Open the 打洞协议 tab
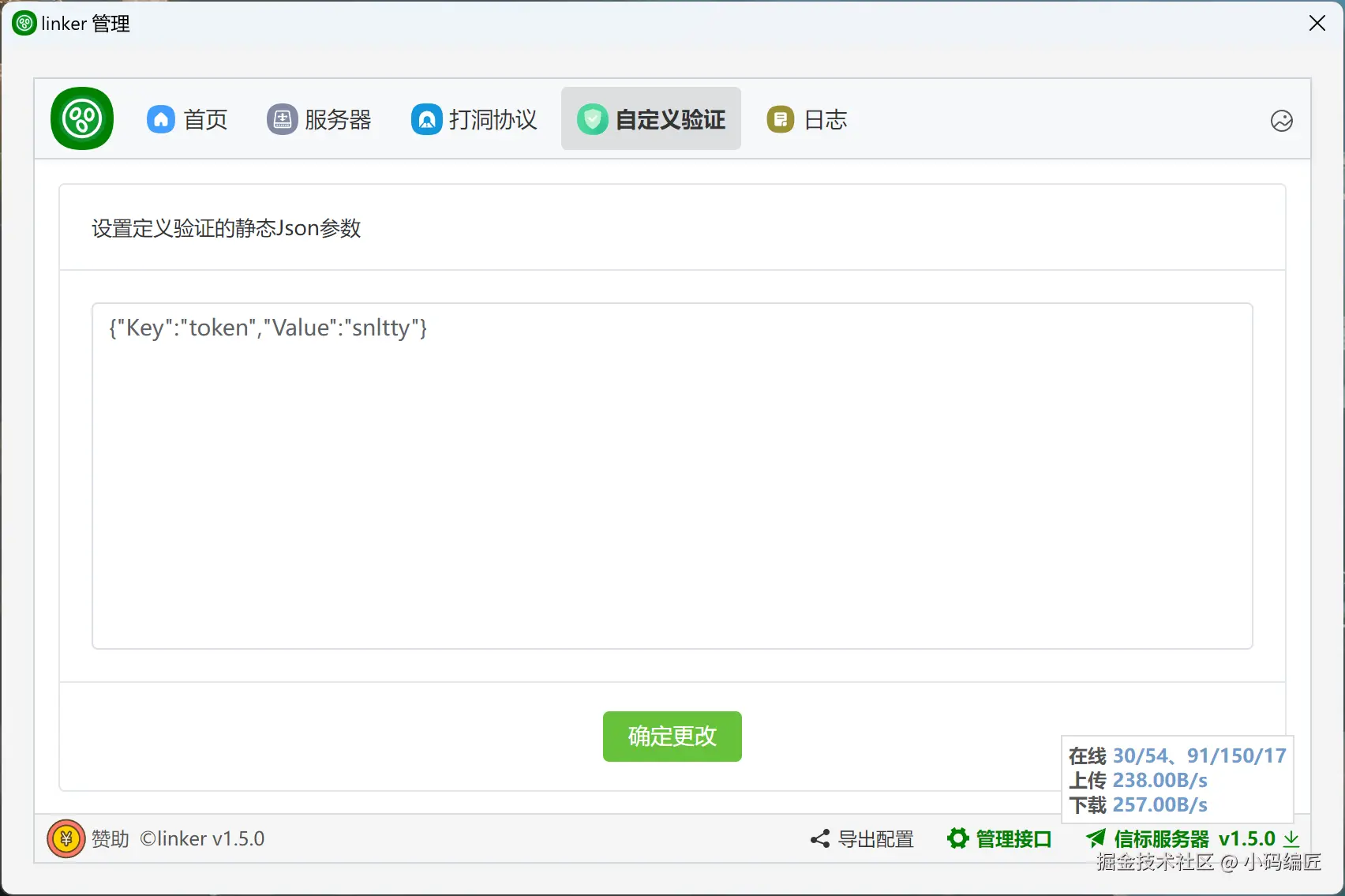1345x896 pixels. pyautogui.click(x=474, y=119)
